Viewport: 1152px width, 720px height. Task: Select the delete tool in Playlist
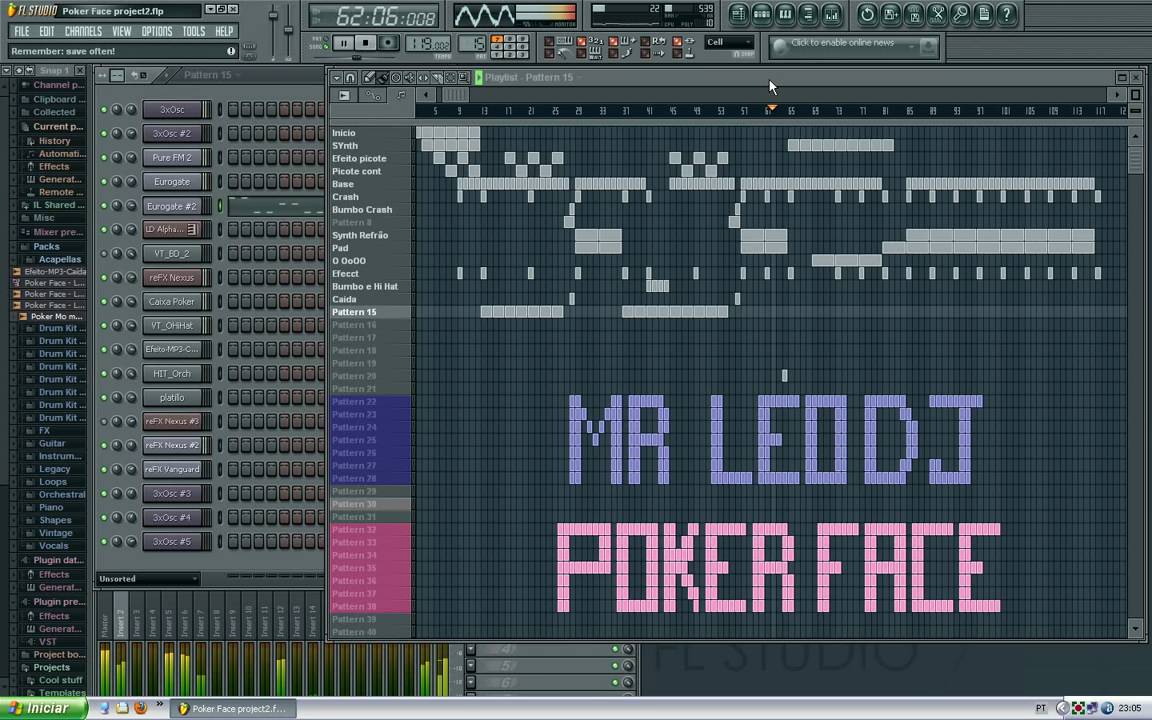click(x=396, y=77)
